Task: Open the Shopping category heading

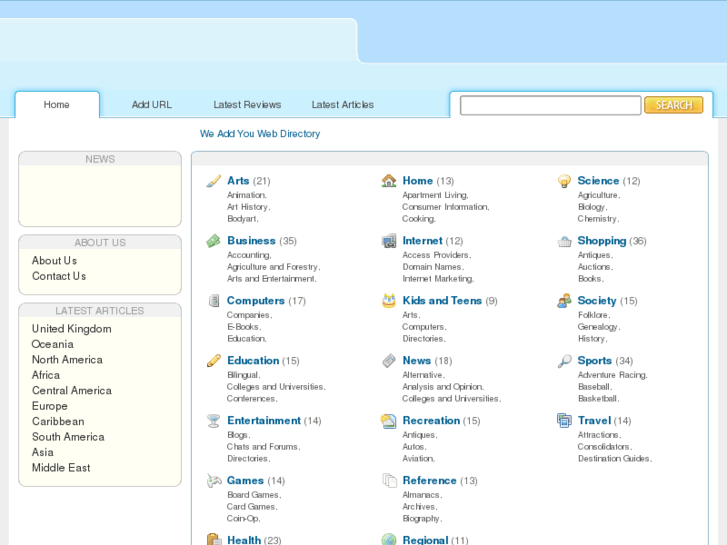Action: 602,241
